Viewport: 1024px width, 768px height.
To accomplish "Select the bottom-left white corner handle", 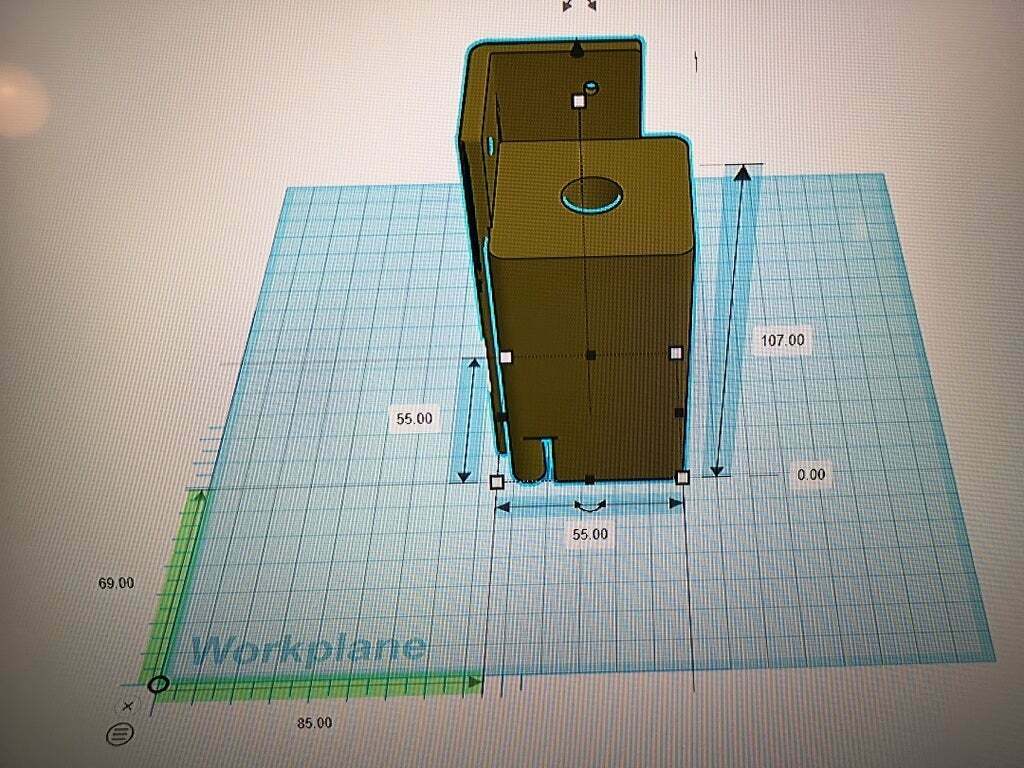I will point(496,482).
